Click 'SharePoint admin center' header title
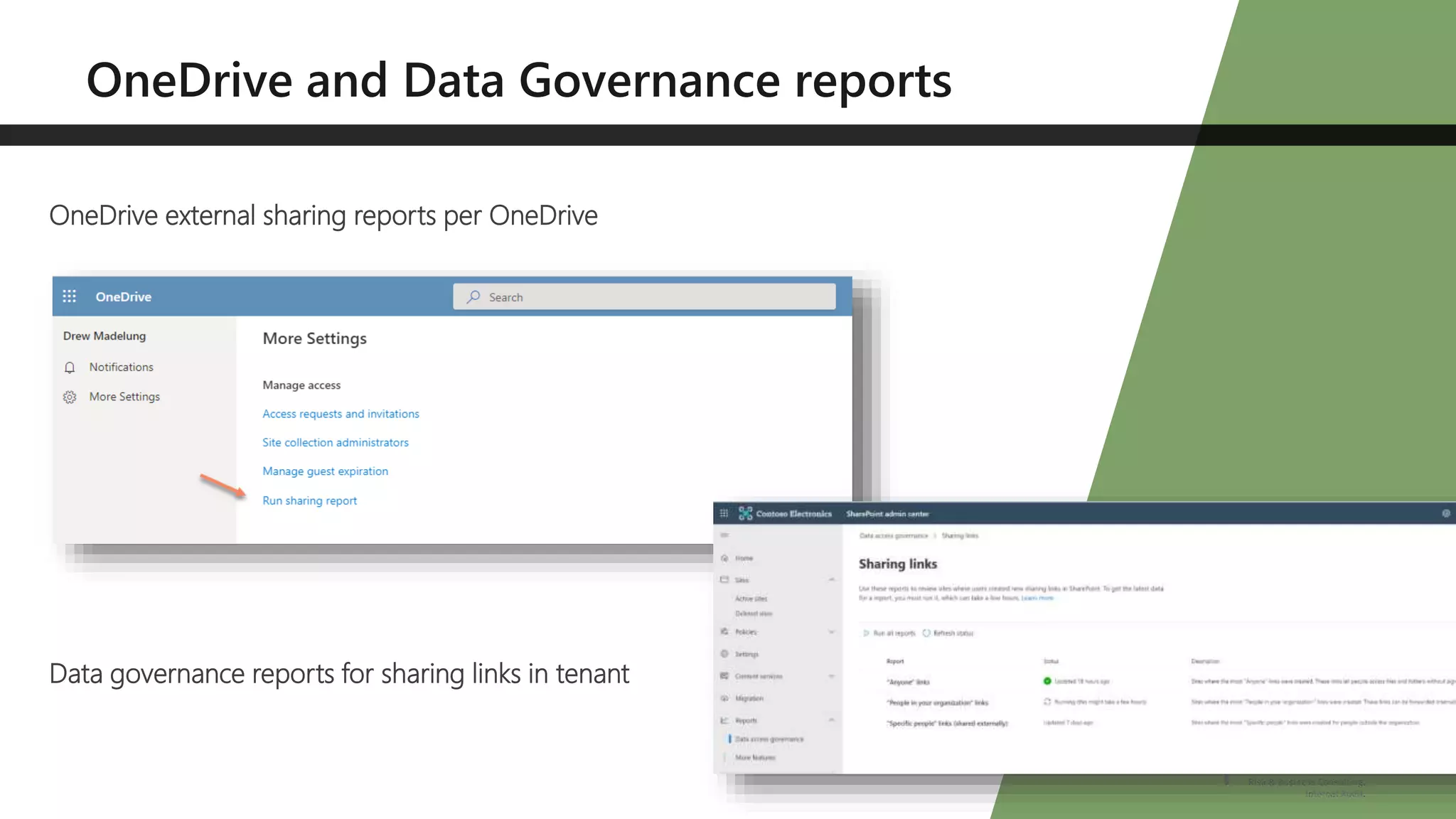Screen dimensions: 1456x819 pos(887,513)
